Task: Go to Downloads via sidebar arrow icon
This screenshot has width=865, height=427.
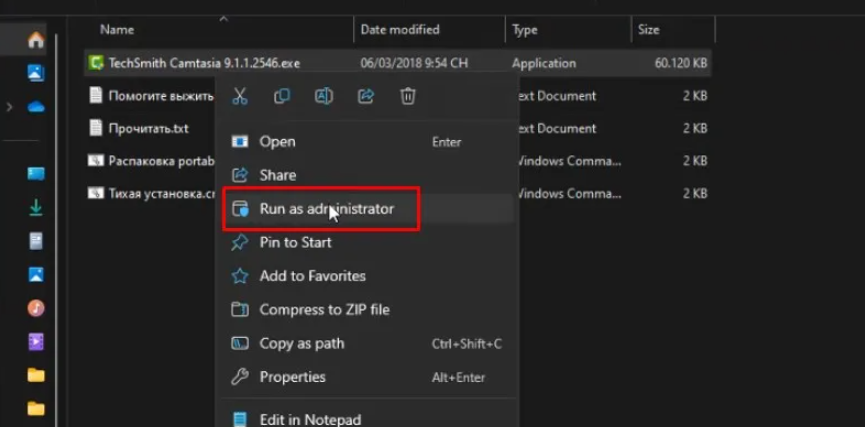Action: pyautogui.click(x=36, y=208)
